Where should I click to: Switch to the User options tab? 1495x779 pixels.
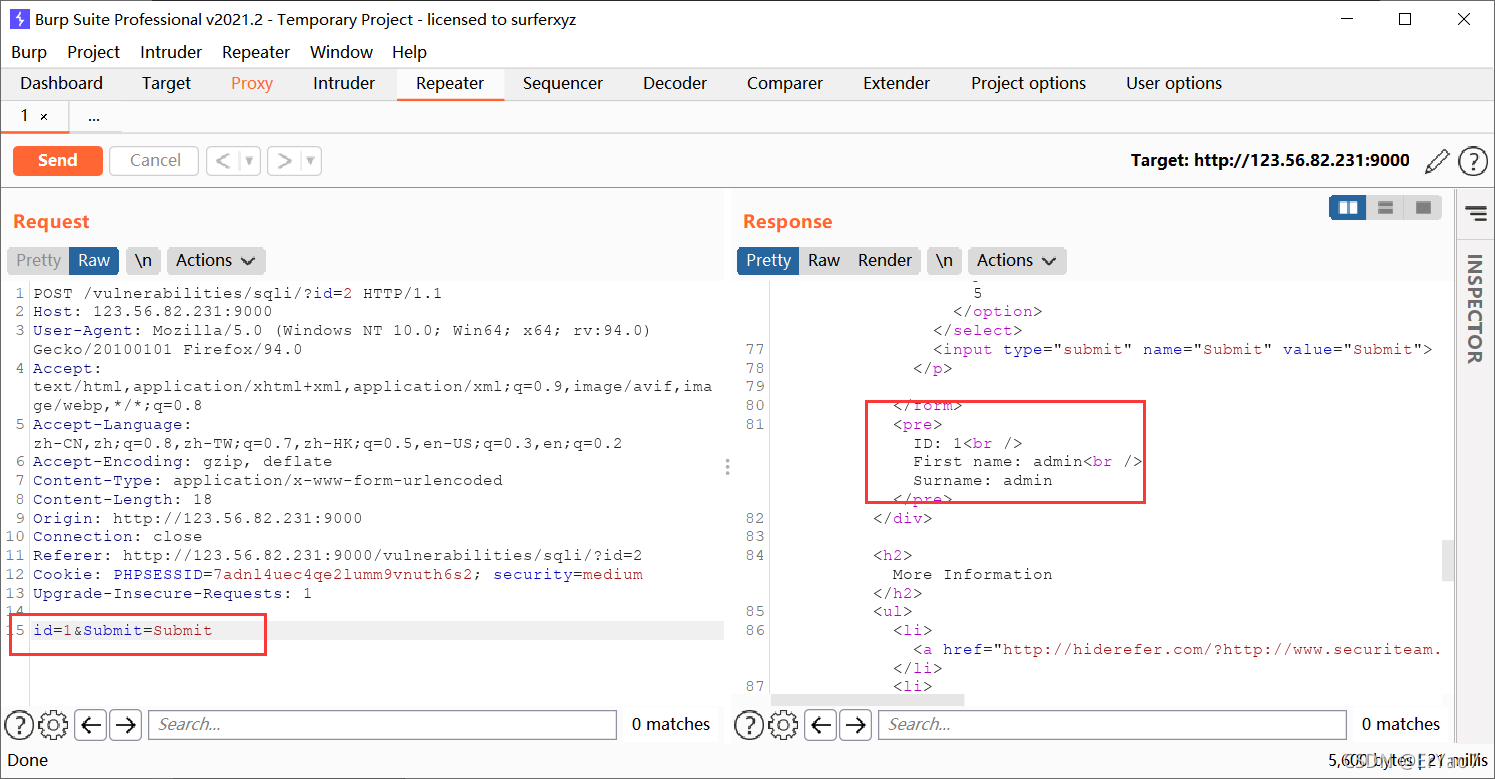coord(1174,83)
